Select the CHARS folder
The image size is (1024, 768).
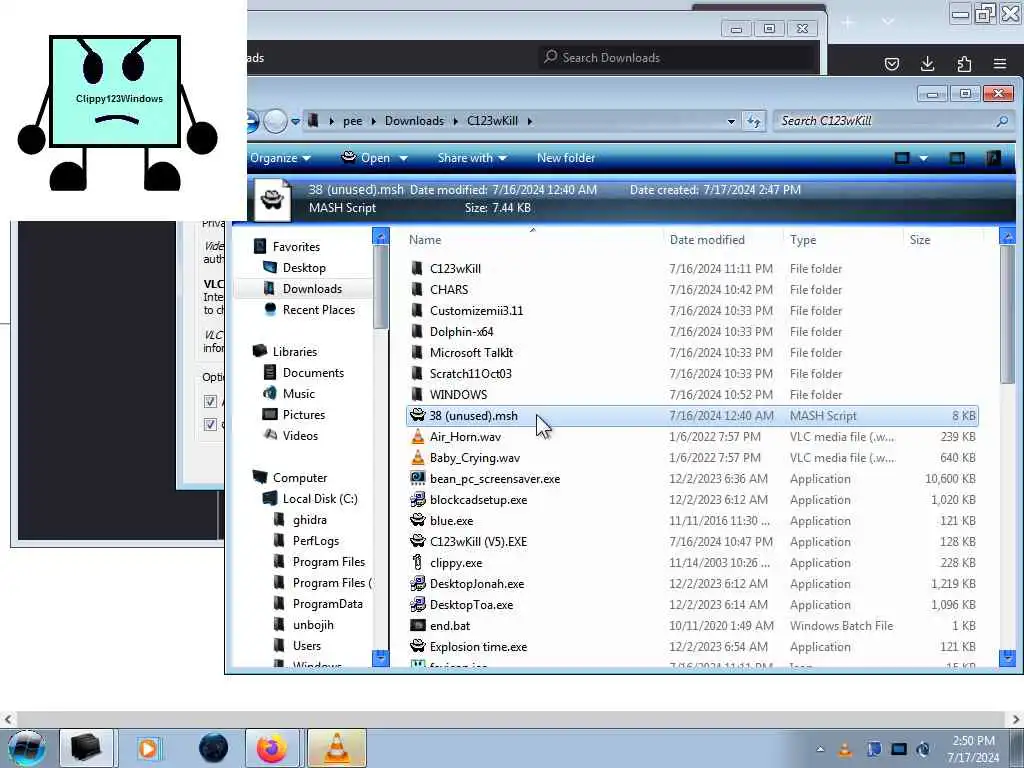[449, 289]
